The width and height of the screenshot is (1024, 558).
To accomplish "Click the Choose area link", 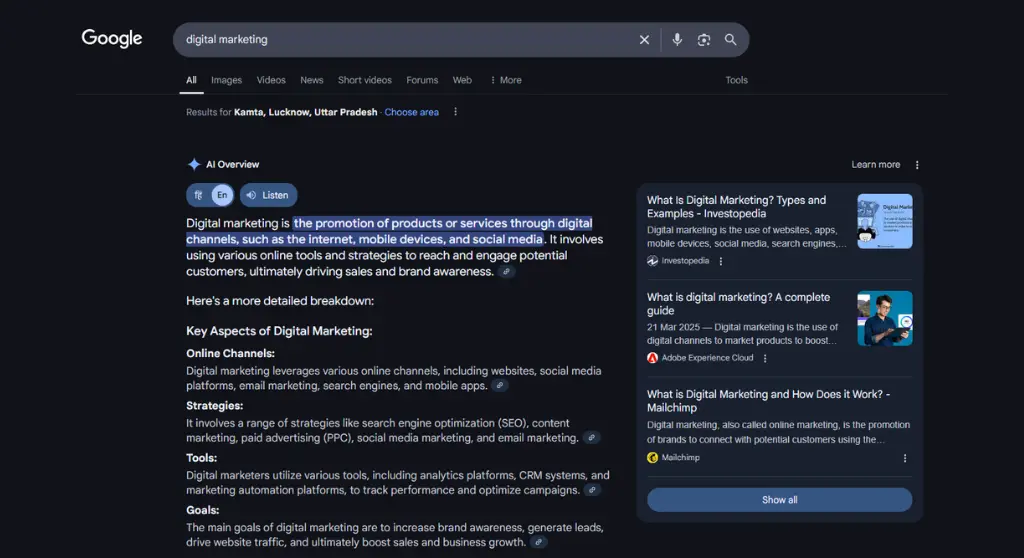I will coord(411,112).
